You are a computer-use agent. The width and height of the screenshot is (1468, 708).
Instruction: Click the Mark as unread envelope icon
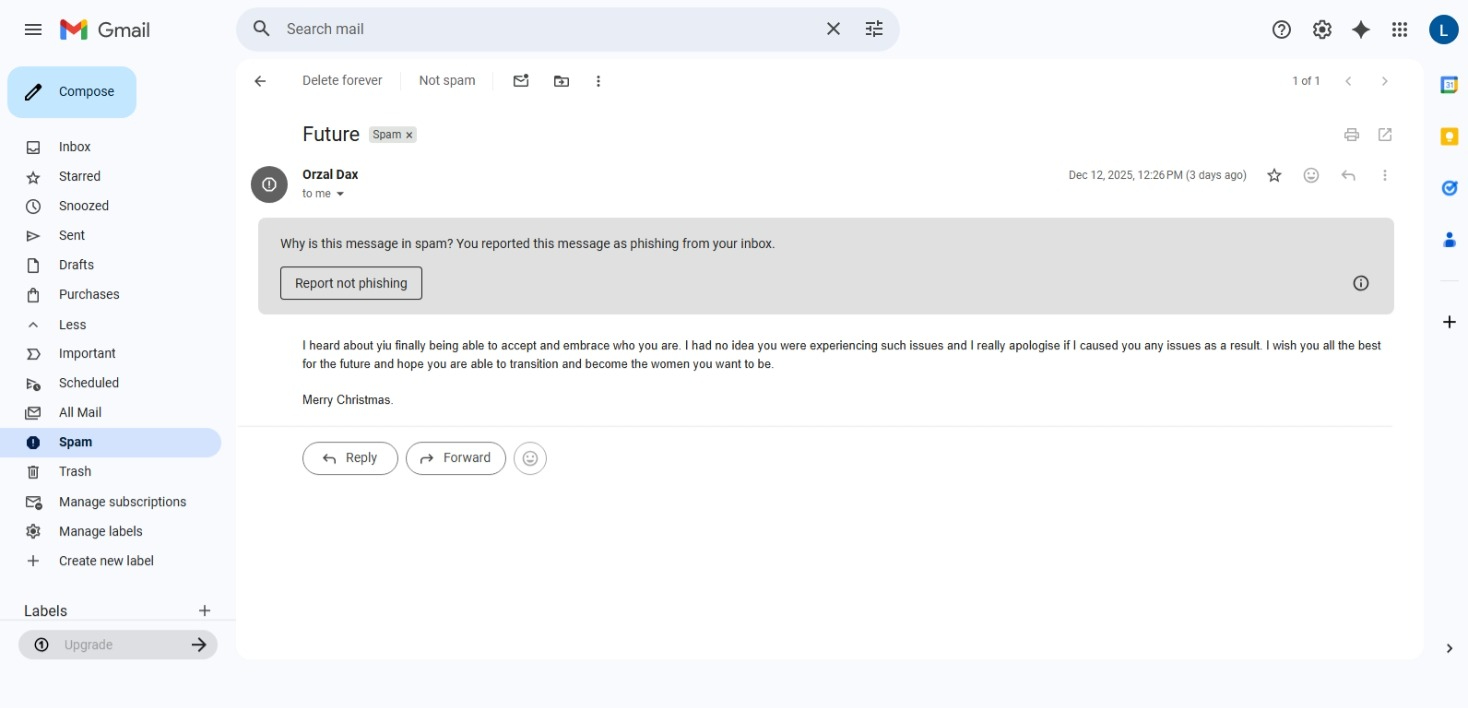click(x=521, y=81)
